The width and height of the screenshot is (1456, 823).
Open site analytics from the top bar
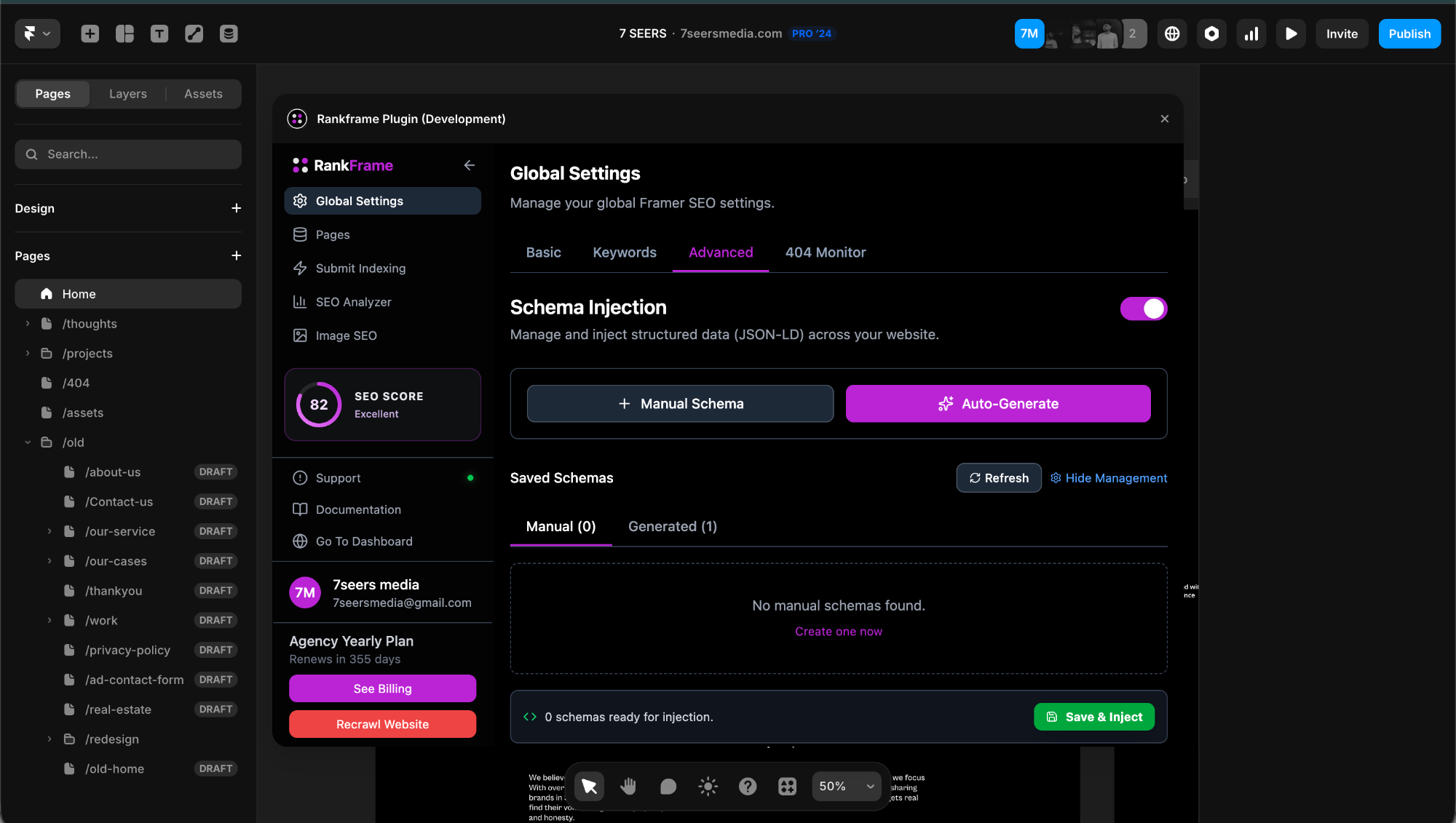tap(1251, 33)
